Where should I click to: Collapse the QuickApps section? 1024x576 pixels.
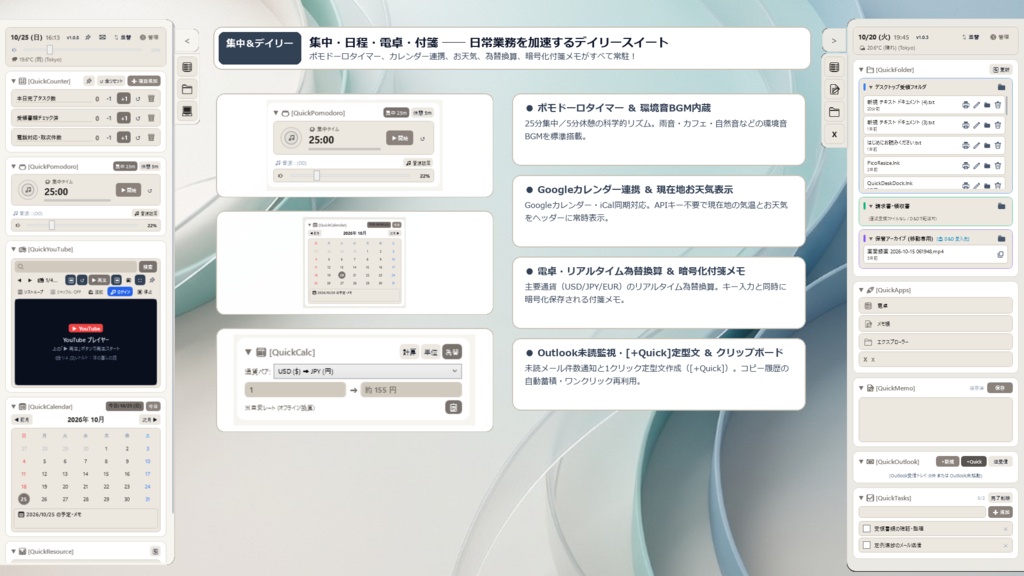861,290
